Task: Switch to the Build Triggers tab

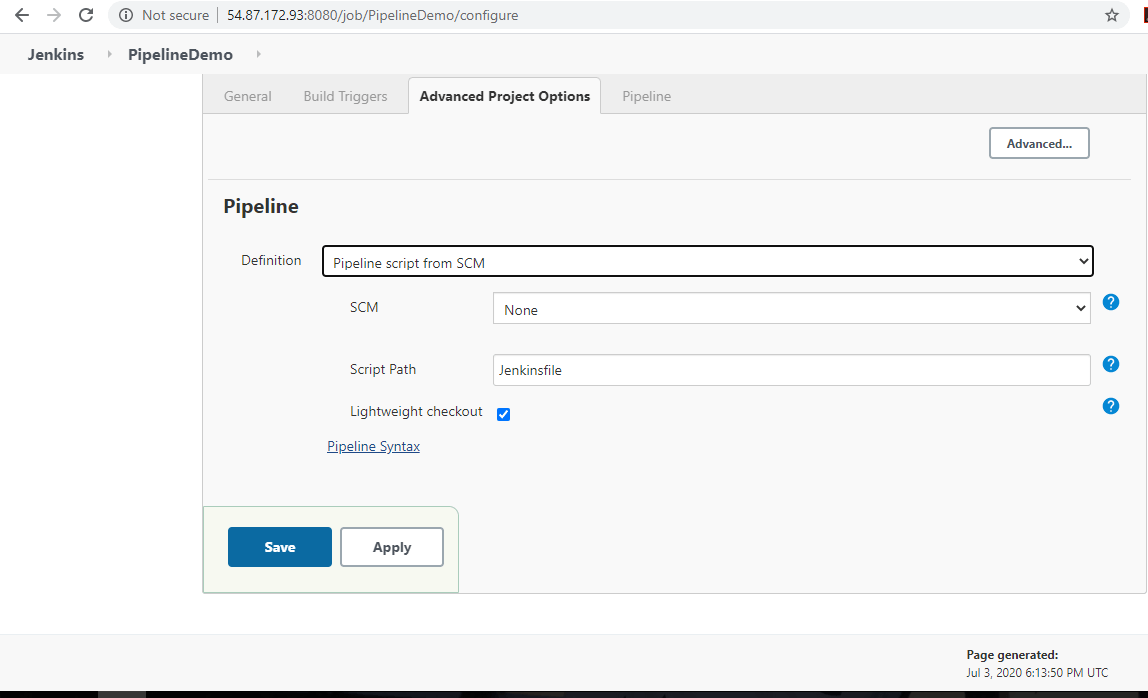Action: (345, 95)
